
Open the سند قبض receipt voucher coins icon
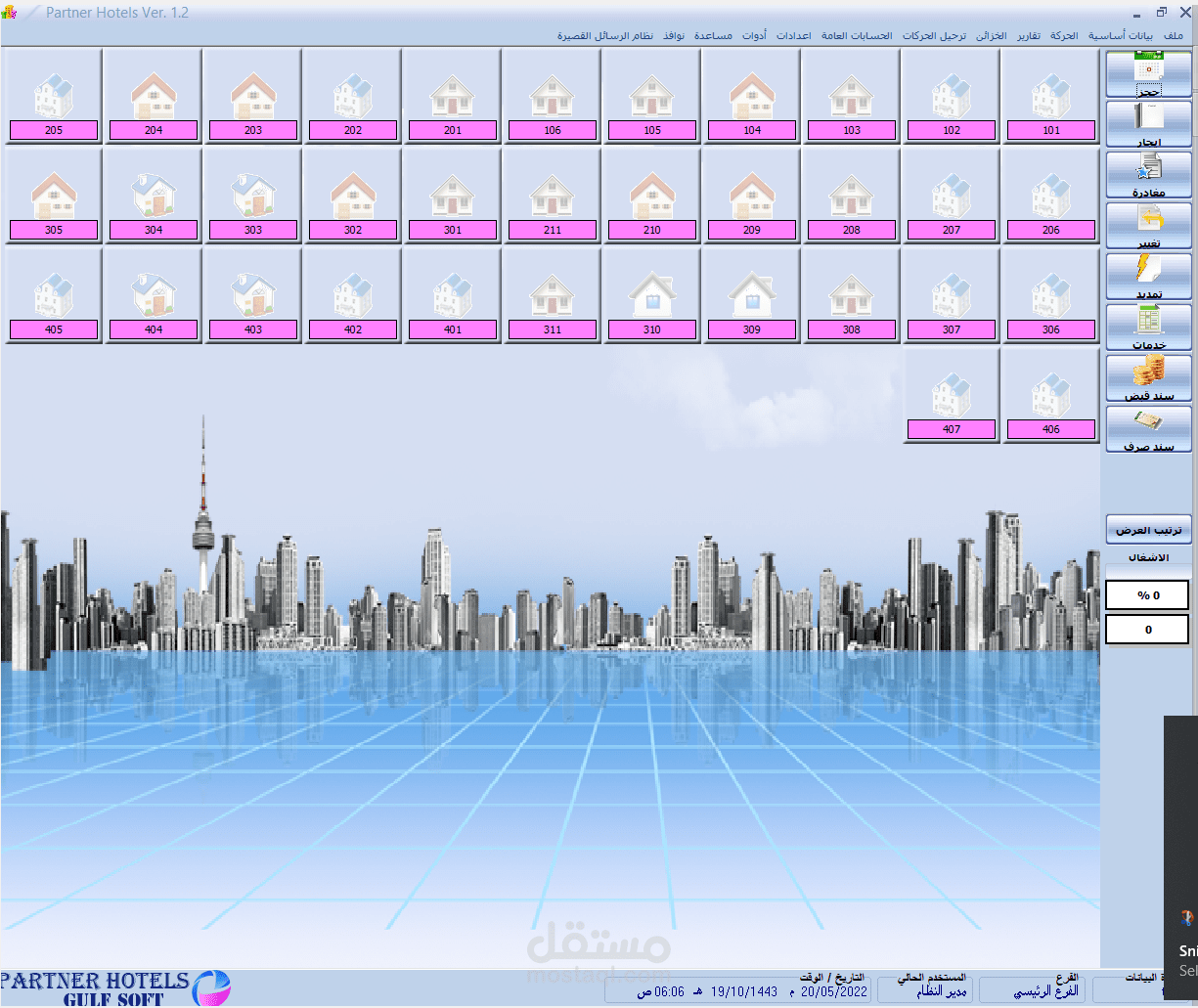click(1148, 379)
